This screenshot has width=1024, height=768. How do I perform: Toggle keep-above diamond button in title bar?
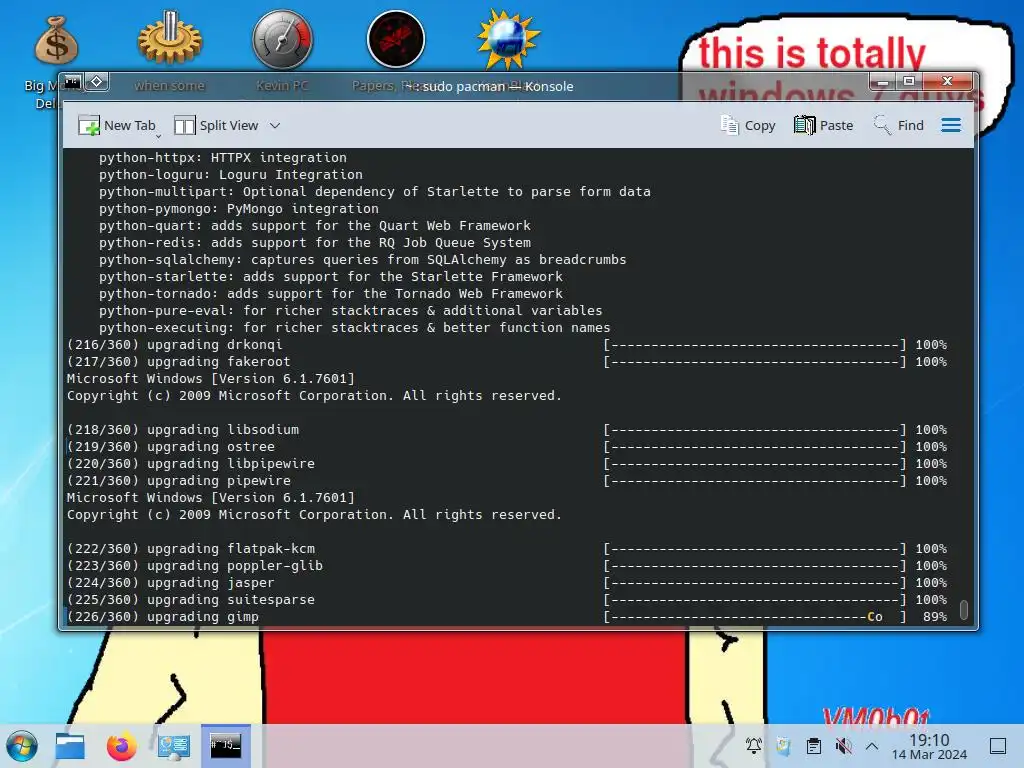pyautogui.click(x=97, y=82)
